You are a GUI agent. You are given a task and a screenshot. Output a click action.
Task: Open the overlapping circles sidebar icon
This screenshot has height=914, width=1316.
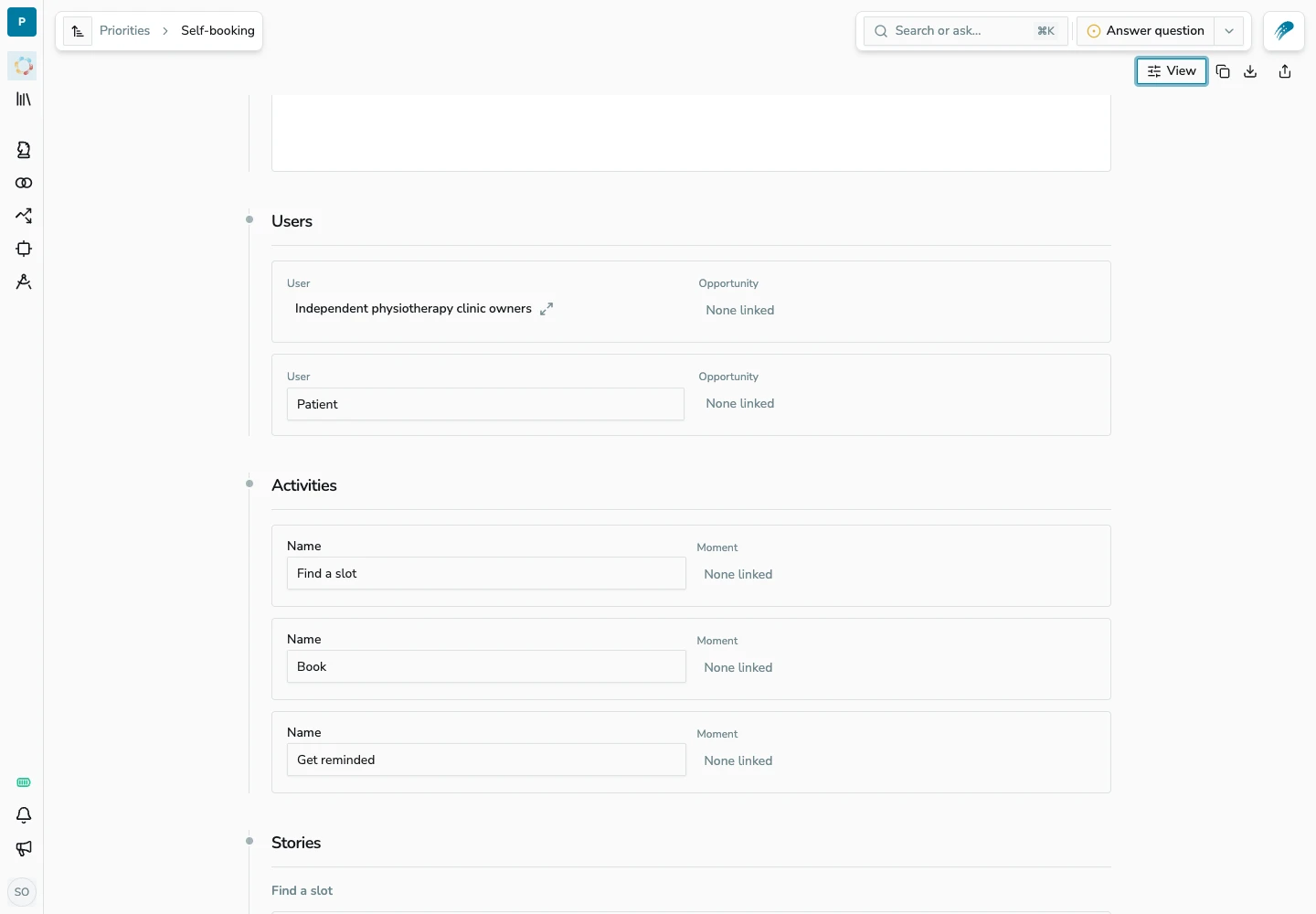24,183
